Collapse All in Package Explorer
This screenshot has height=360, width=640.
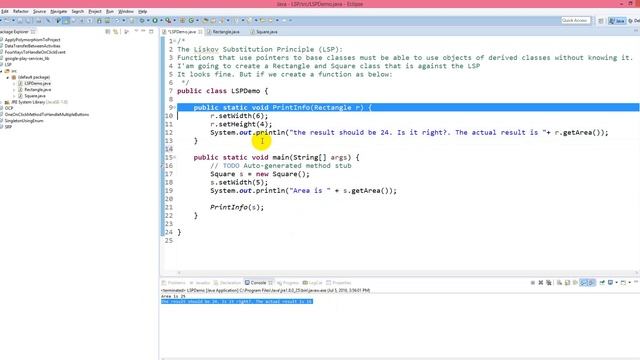click(x=107, y=31)
